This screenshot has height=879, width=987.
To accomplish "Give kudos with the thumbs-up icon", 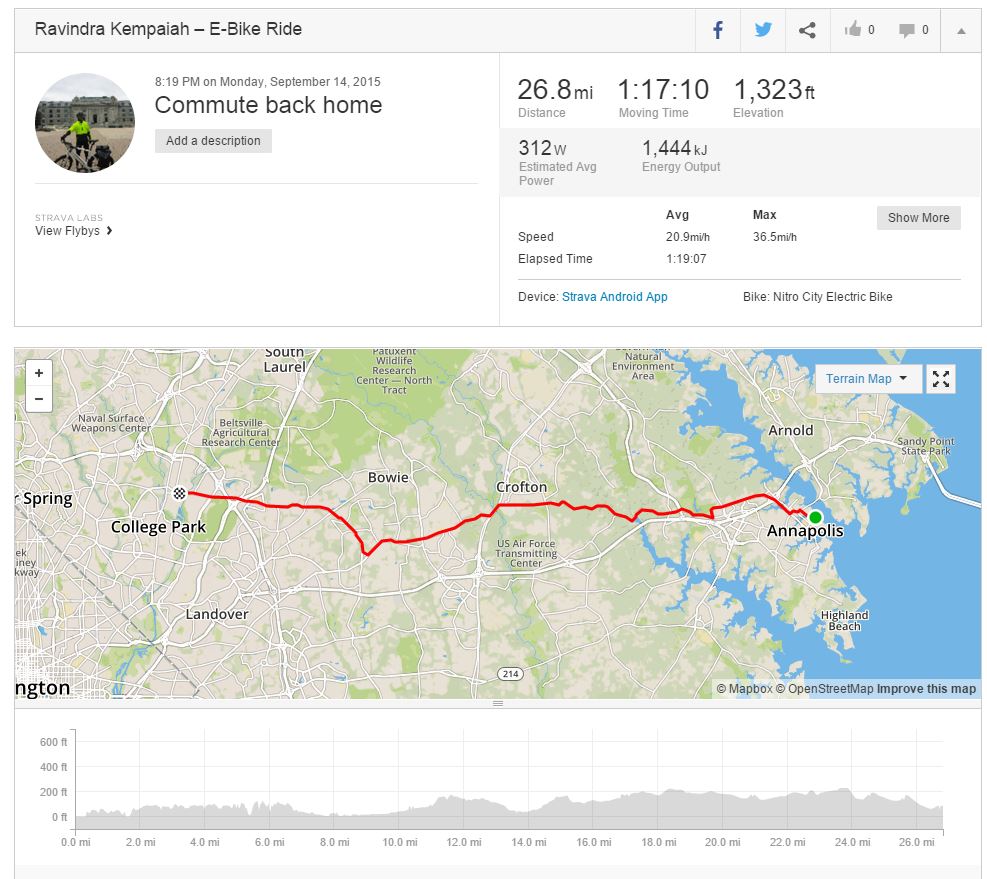I will pos(858,30).
